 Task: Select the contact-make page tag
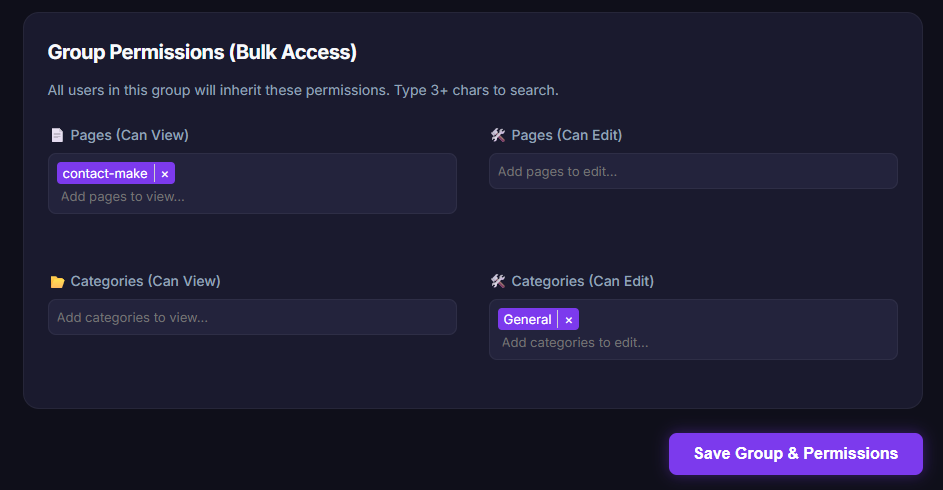105,174
